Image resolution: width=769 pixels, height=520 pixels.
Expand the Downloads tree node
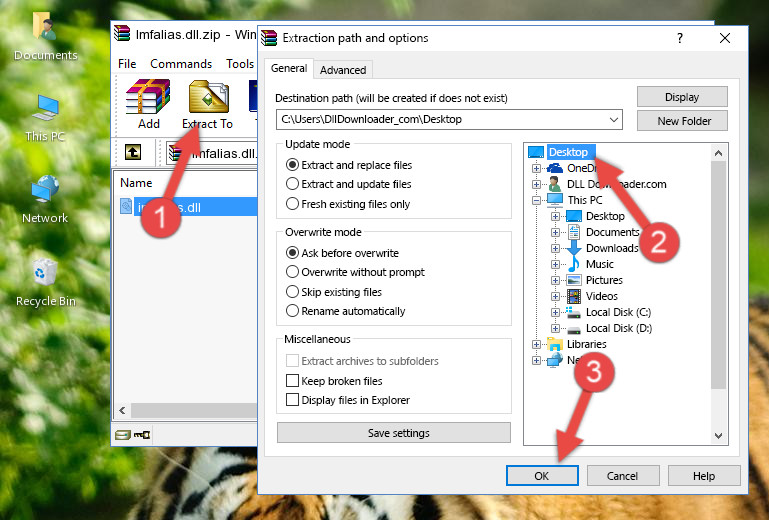pyautogui.click(x=555, y=248)
